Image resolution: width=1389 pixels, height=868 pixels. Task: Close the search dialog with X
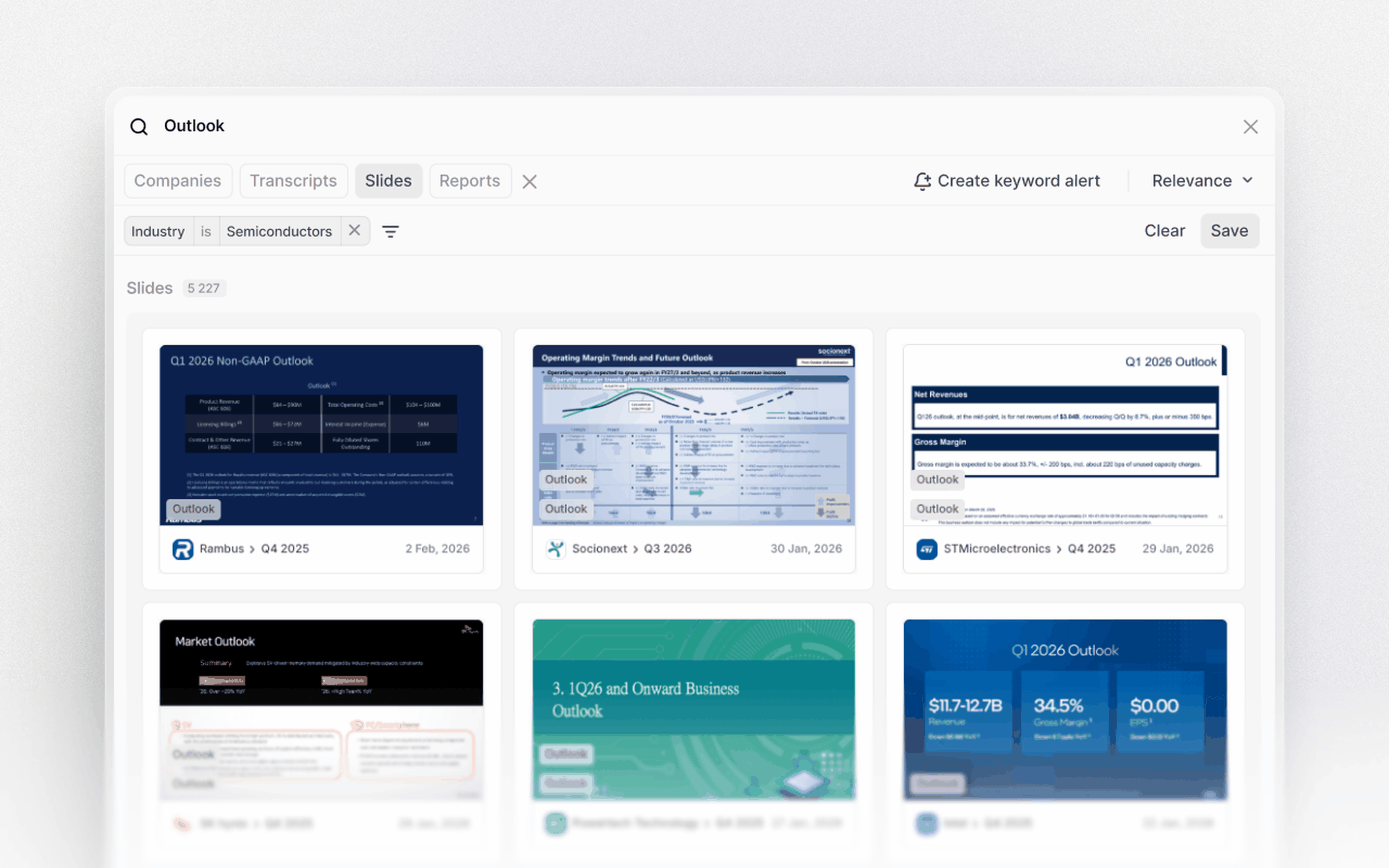click(1250, 127)
